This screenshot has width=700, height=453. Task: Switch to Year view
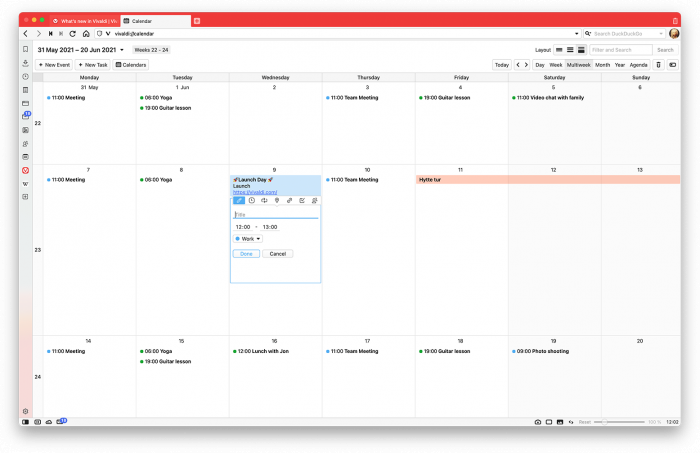pyautogui.click(x=620, y=65)
